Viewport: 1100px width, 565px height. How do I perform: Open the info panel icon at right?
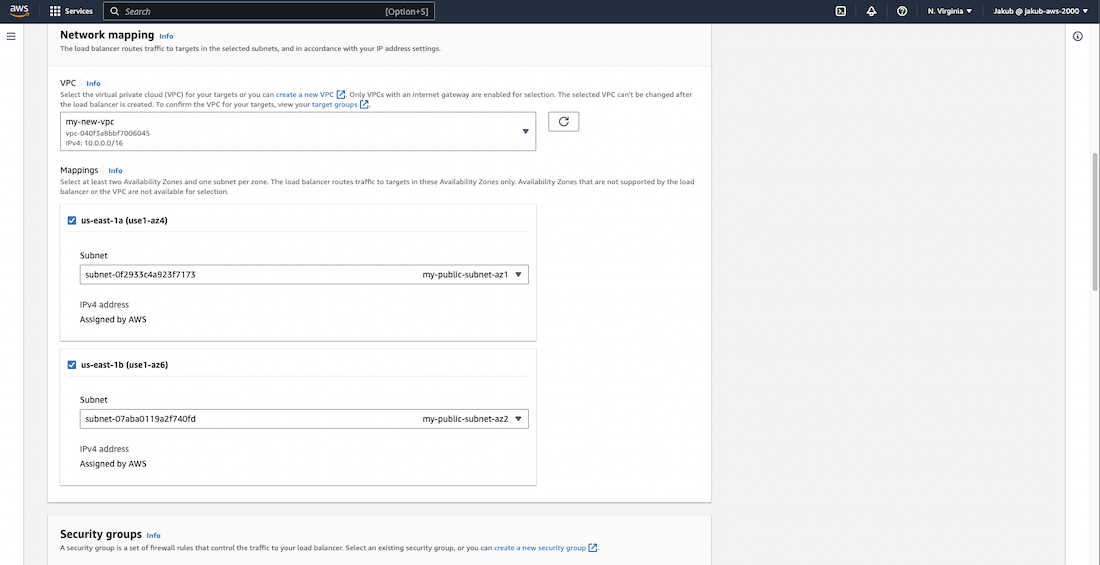pyautogui.click(x=1078, y=36)
